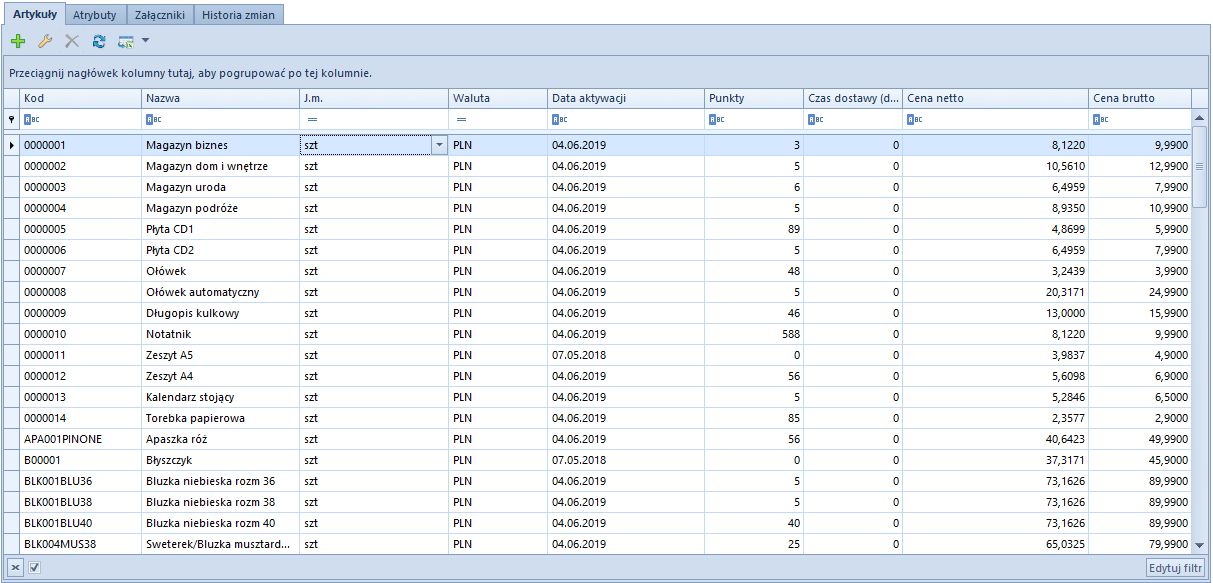Open the Załączniki tab

[x=158, y=15]
